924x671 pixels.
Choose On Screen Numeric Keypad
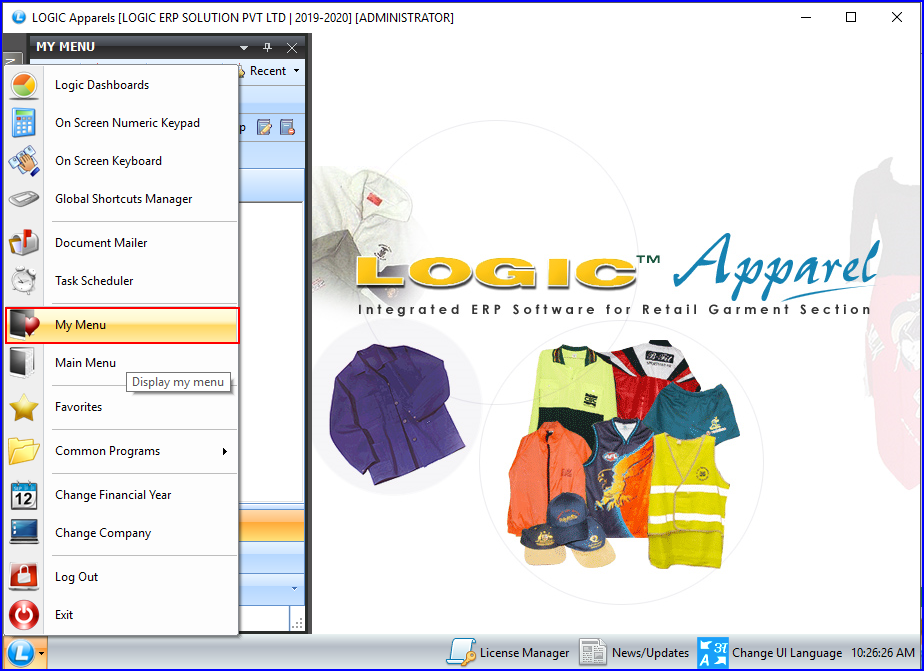click(121, 123)
